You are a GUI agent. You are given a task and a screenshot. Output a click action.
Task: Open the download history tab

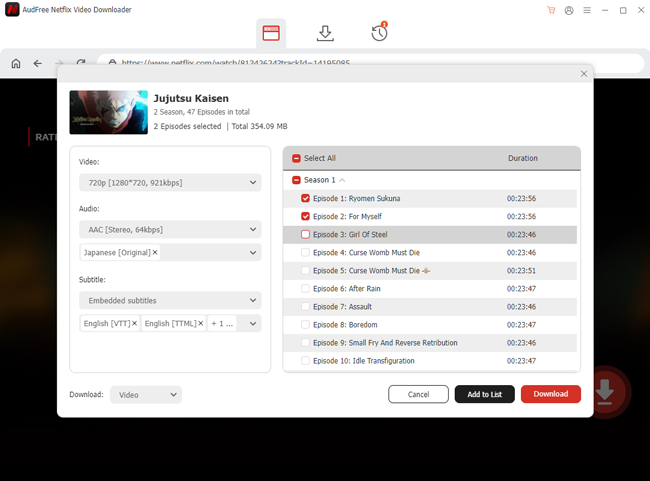[x=379, y=32]
